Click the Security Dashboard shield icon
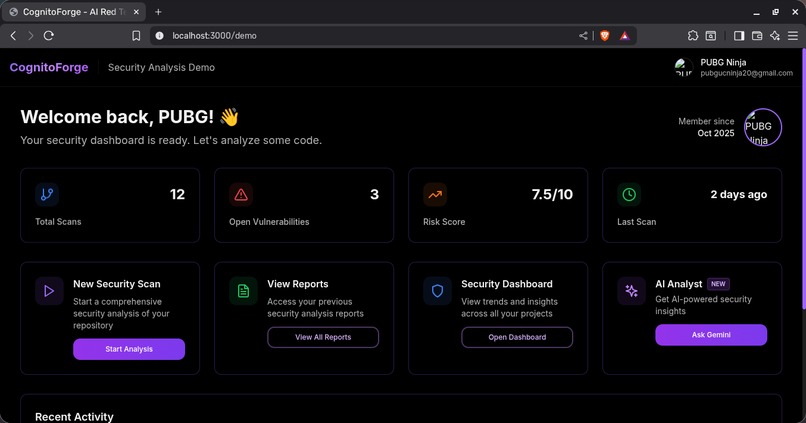This screenshot has width=806, height=423. point(437,291)
